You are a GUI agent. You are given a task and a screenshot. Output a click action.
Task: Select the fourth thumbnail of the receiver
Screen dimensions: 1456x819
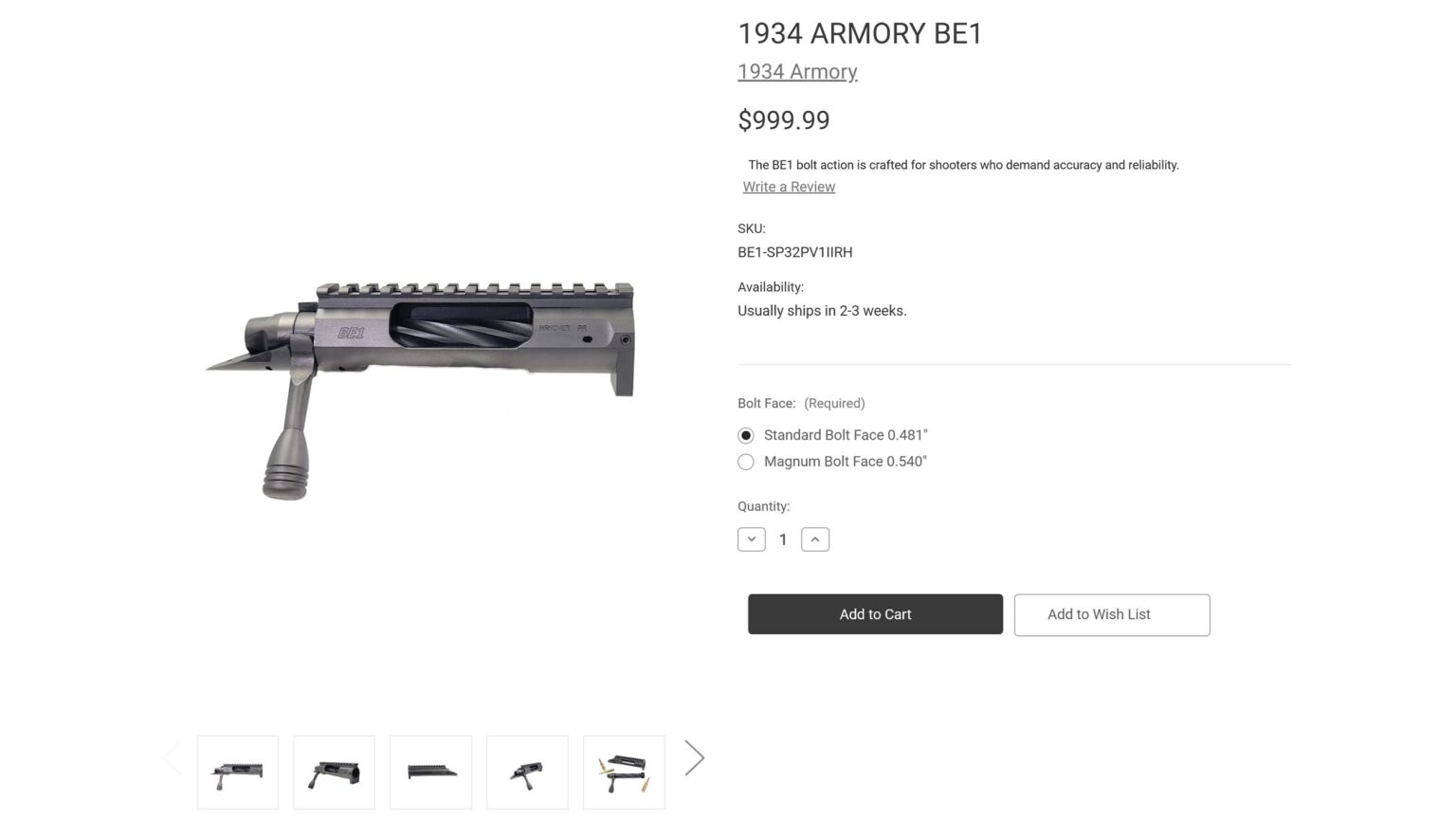click(527, 772)
